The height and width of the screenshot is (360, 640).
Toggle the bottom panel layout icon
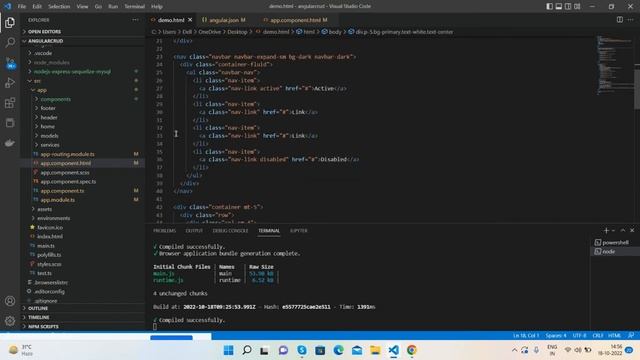[x=559, y=6]
